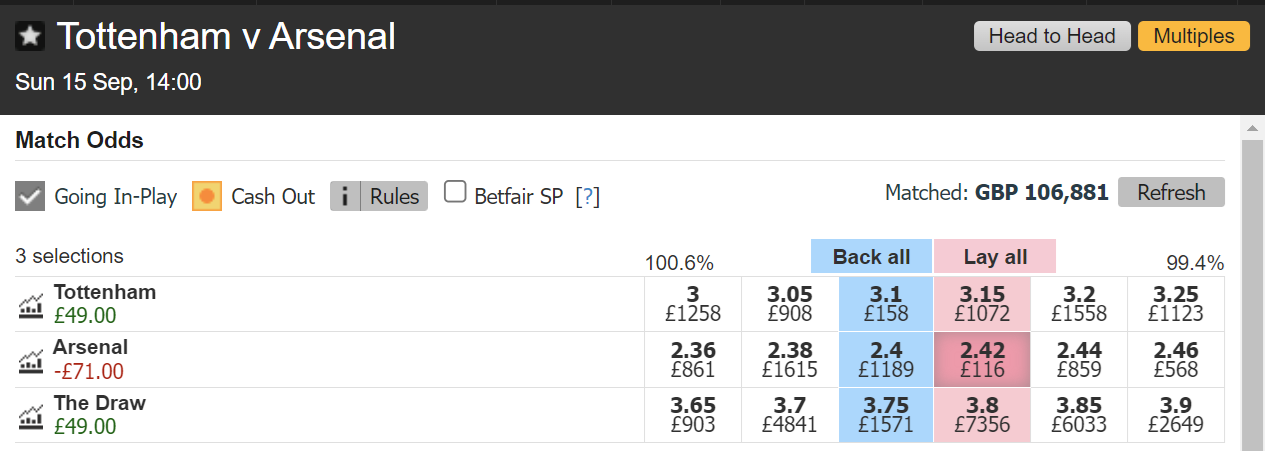This screenshot has height=451, width=1265.
Task: Open the [?] help link for Betfair SP
Action: [x=587, y=197]
